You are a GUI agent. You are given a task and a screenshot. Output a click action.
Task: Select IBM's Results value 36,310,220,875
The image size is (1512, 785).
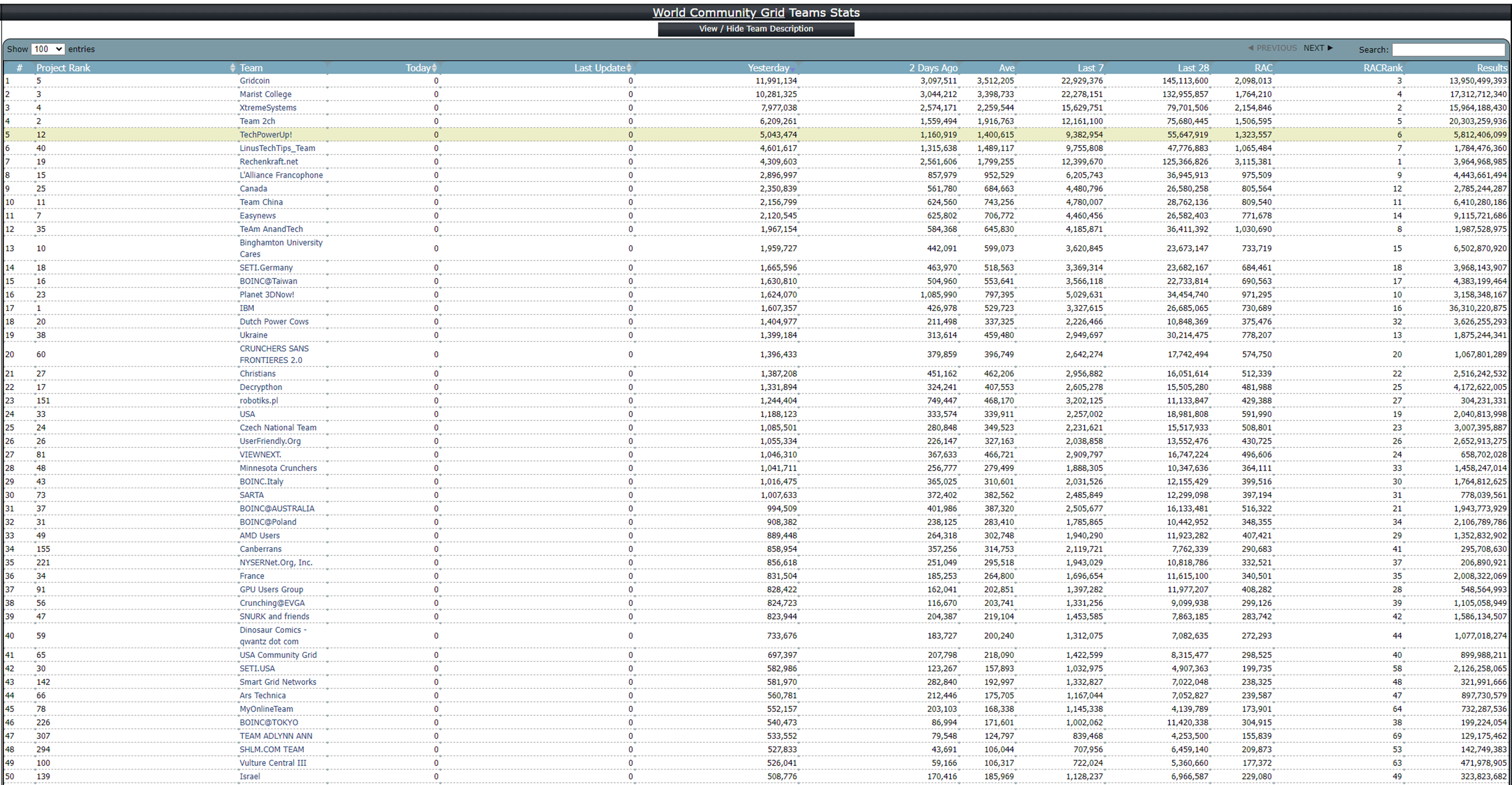point(1477,308)
